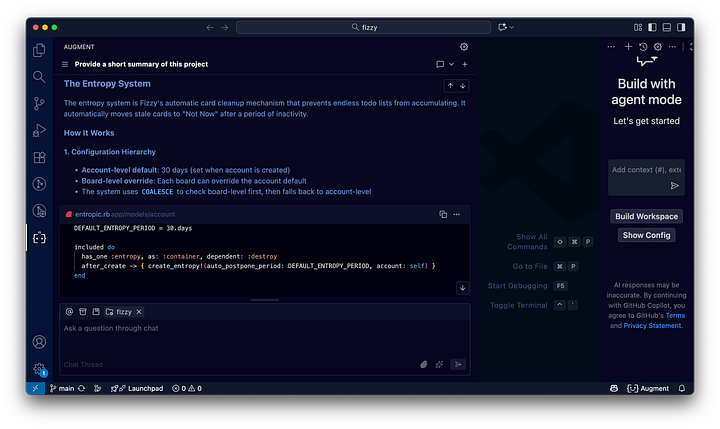This screenshot has height=429, width=720.
Task: Open the Manage gear with update badge
Action: pyautogui.click(x=39, y=369)
